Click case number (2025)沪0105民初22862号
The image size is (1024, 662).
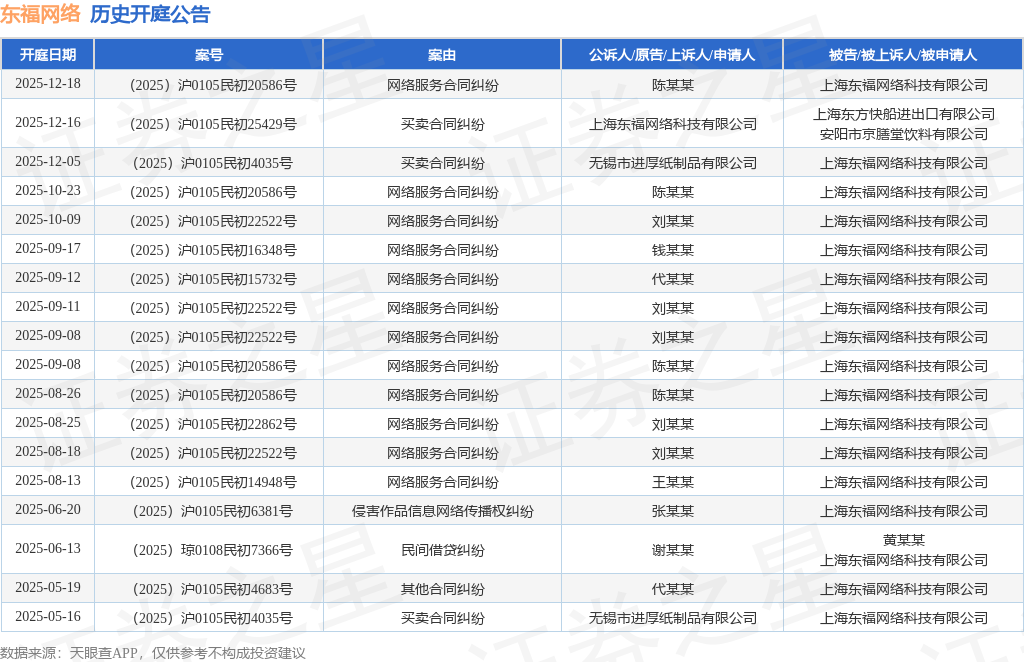click(x=213, y=424)
